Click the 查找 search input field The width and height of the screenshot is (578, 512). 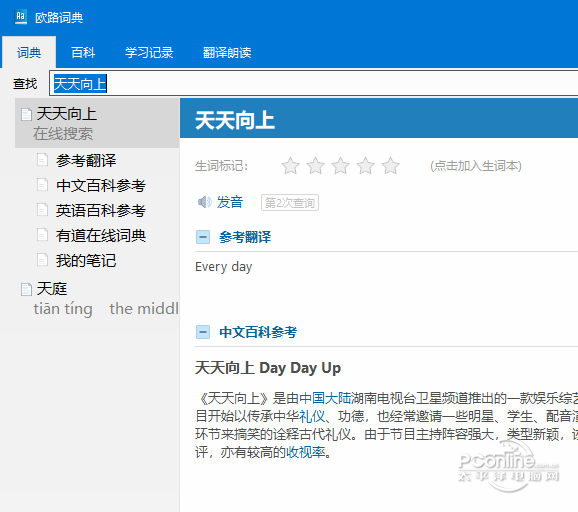pyautogui.click(x=314, y=83)
